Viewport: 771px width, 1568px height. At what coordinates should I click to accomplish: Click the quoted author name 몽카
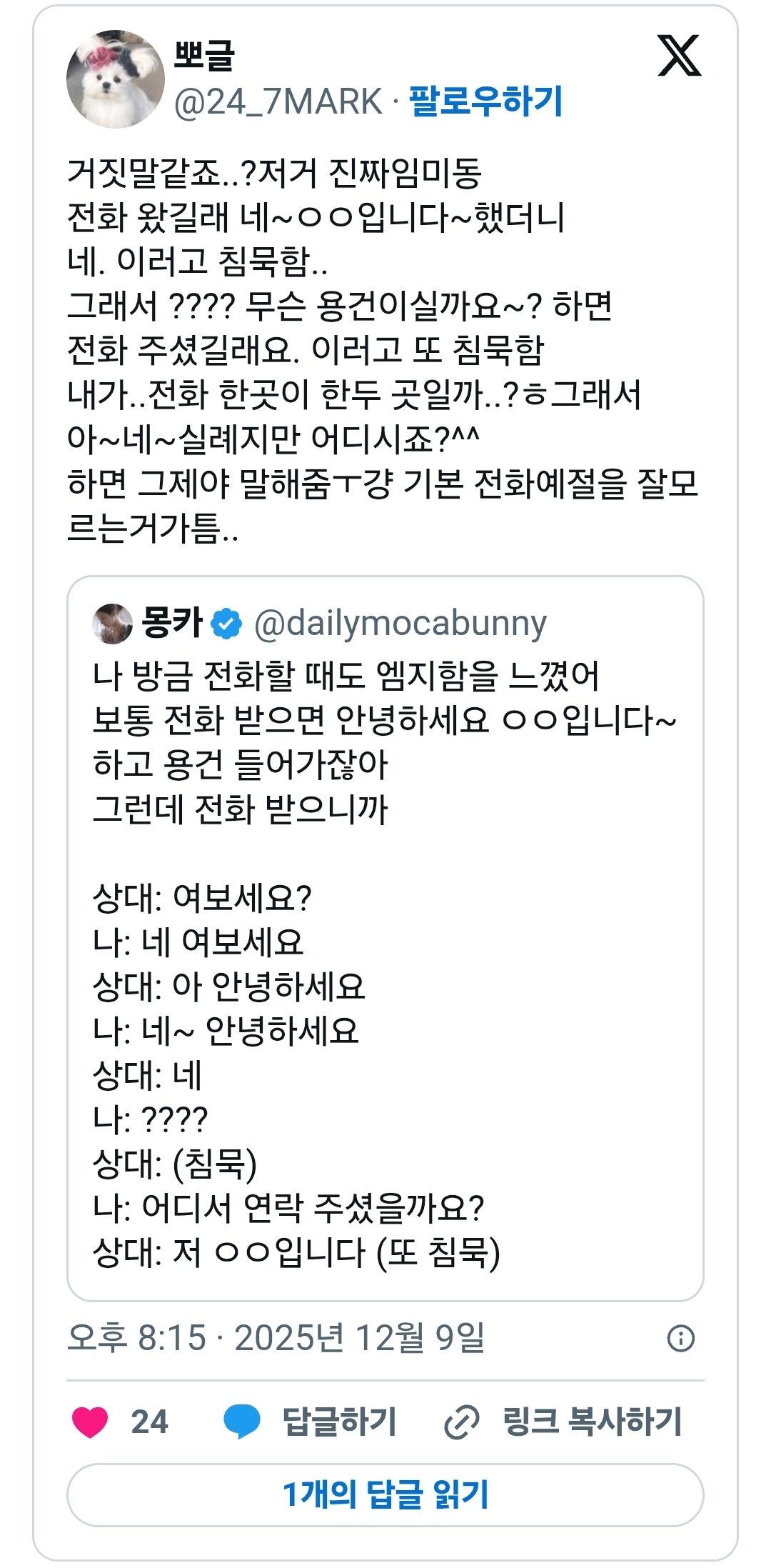pos(172,623)
